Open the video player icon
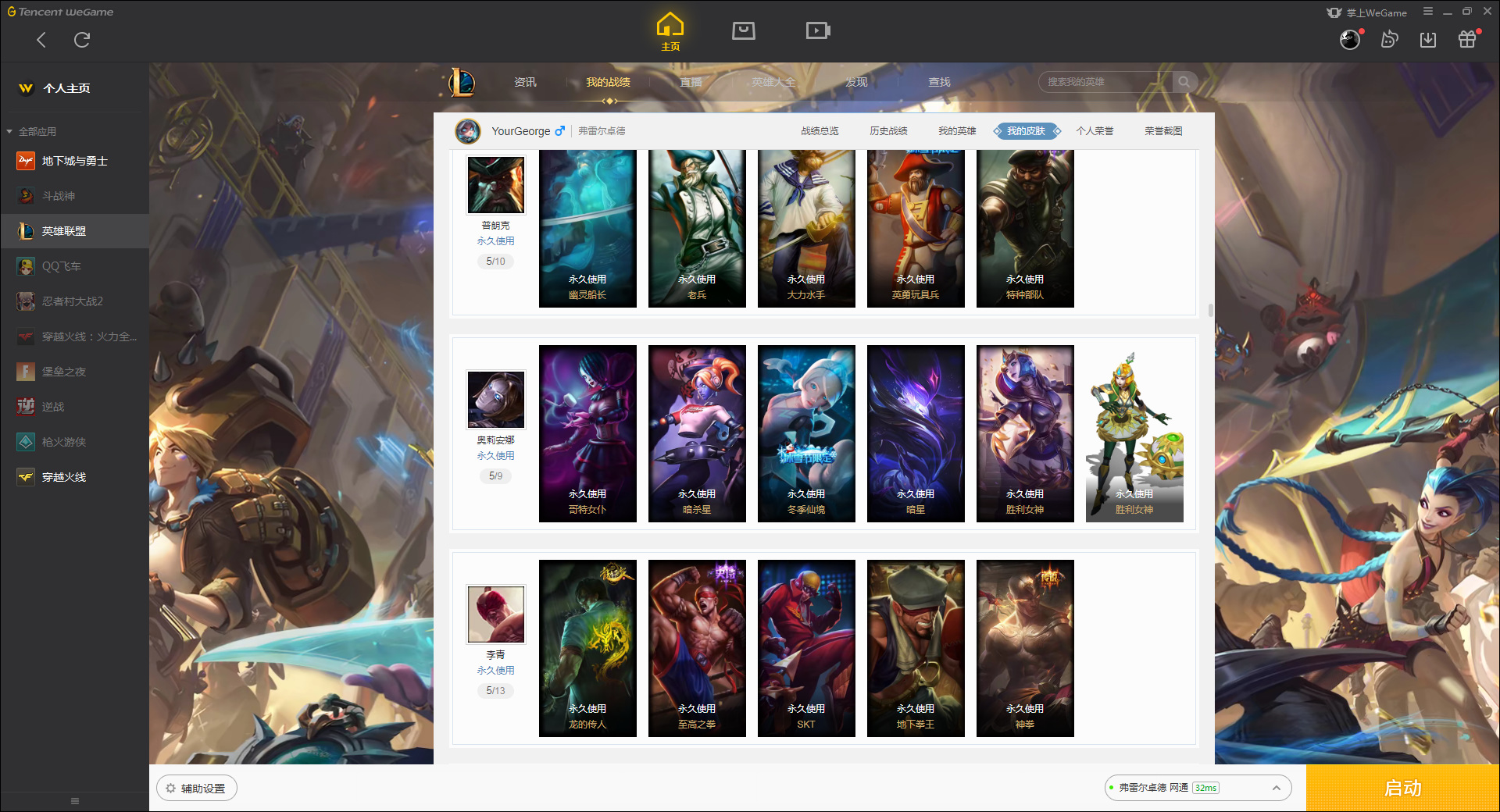The width and height of the screenshot is (1500, 812). (x=818, y=30)
